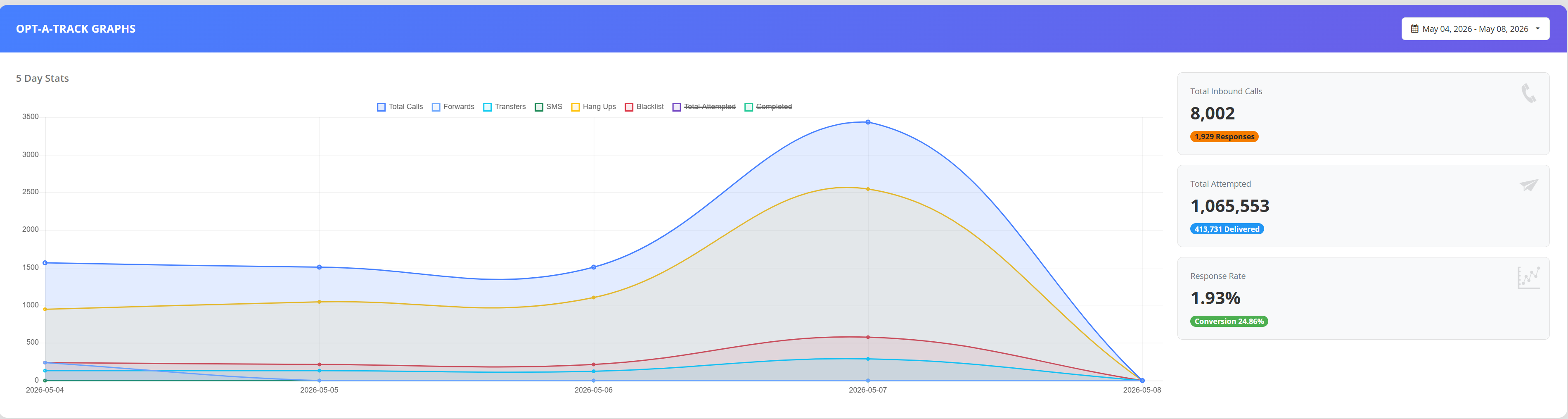Toggle the Hang Ups legend entry

[x=594, y=107]
